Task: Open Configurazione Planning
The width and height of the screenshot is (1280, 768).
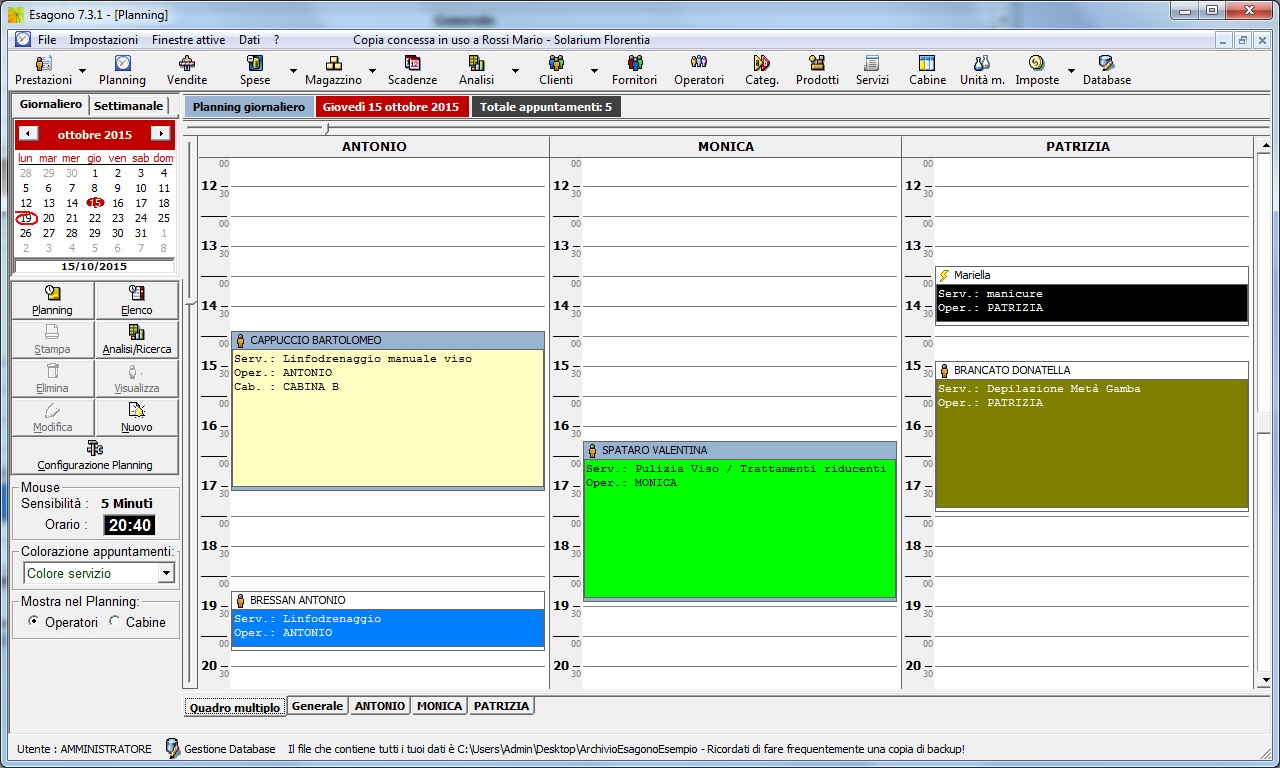Action: 95,455
